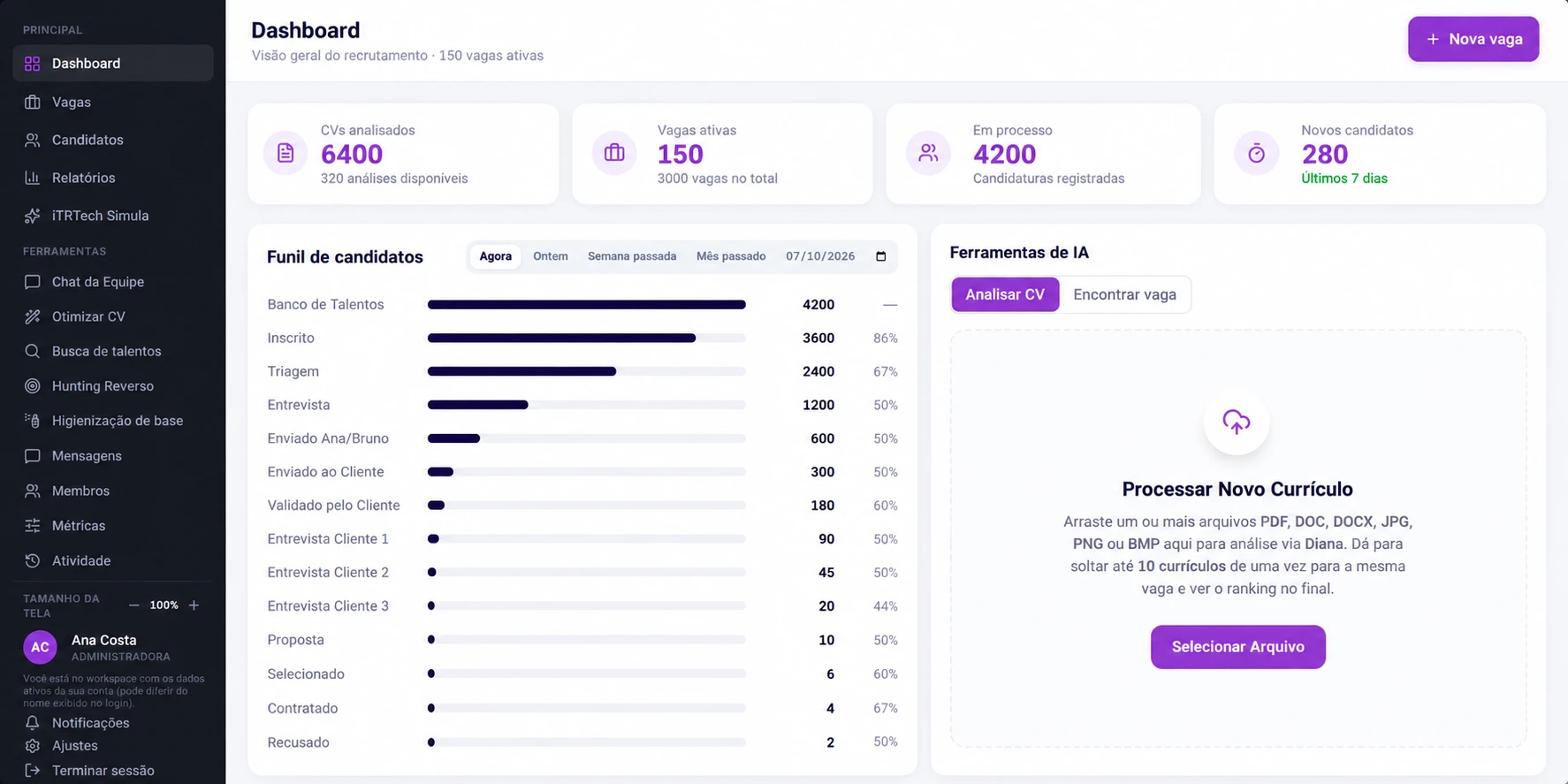1568x784 pixels.
Task: Click the Atividade history clock icon
Action: tap(33, 560)
